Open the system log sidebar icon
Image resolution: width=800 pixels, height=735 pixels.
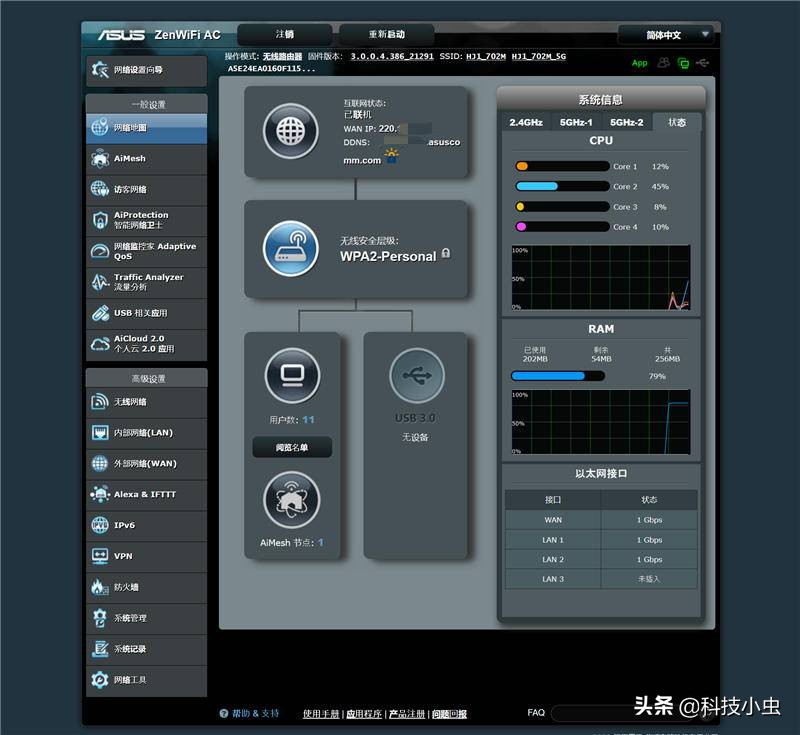pos(100,649)
